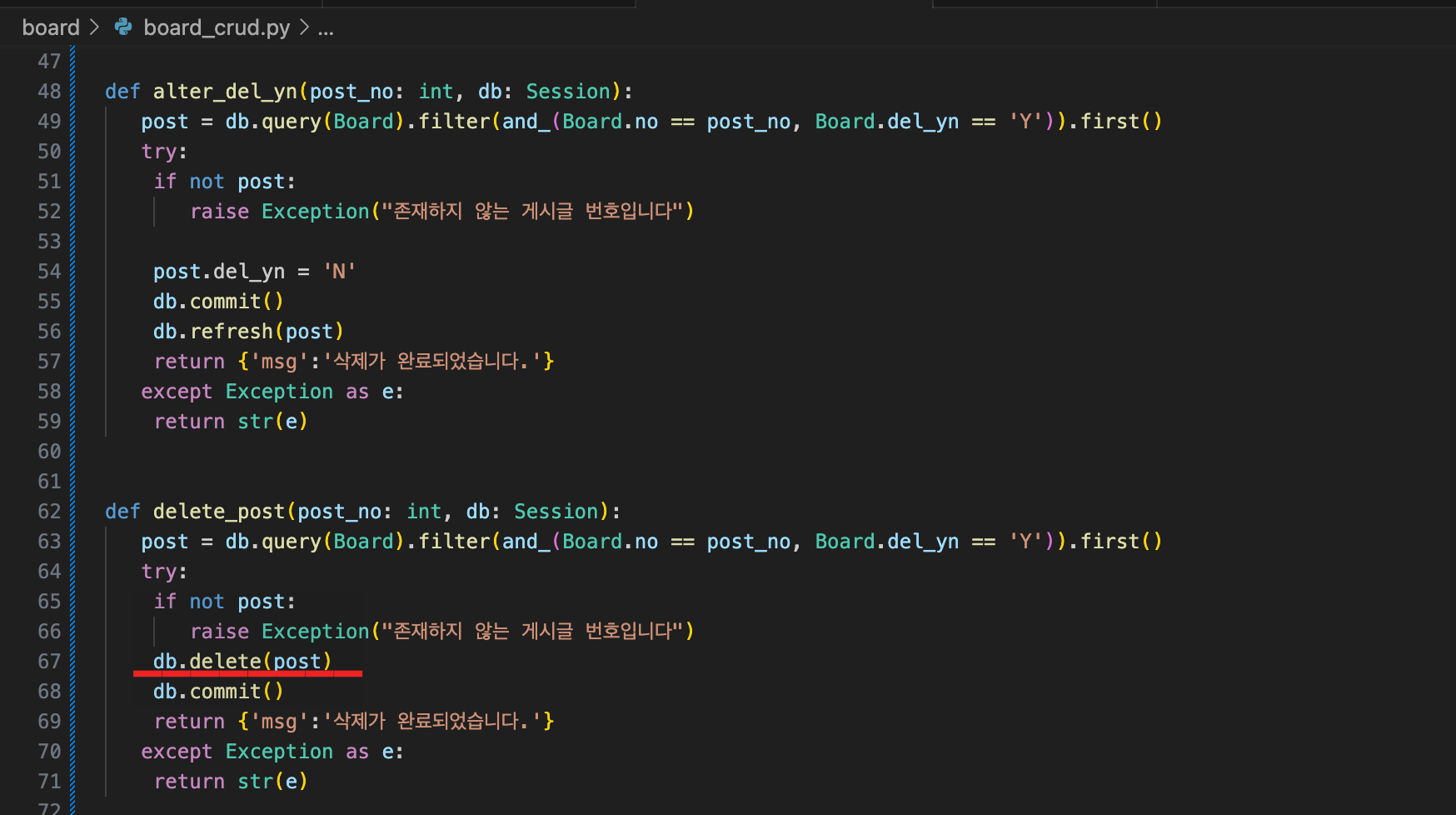Click 'Session' type hint on line 48

coord(568,92)
